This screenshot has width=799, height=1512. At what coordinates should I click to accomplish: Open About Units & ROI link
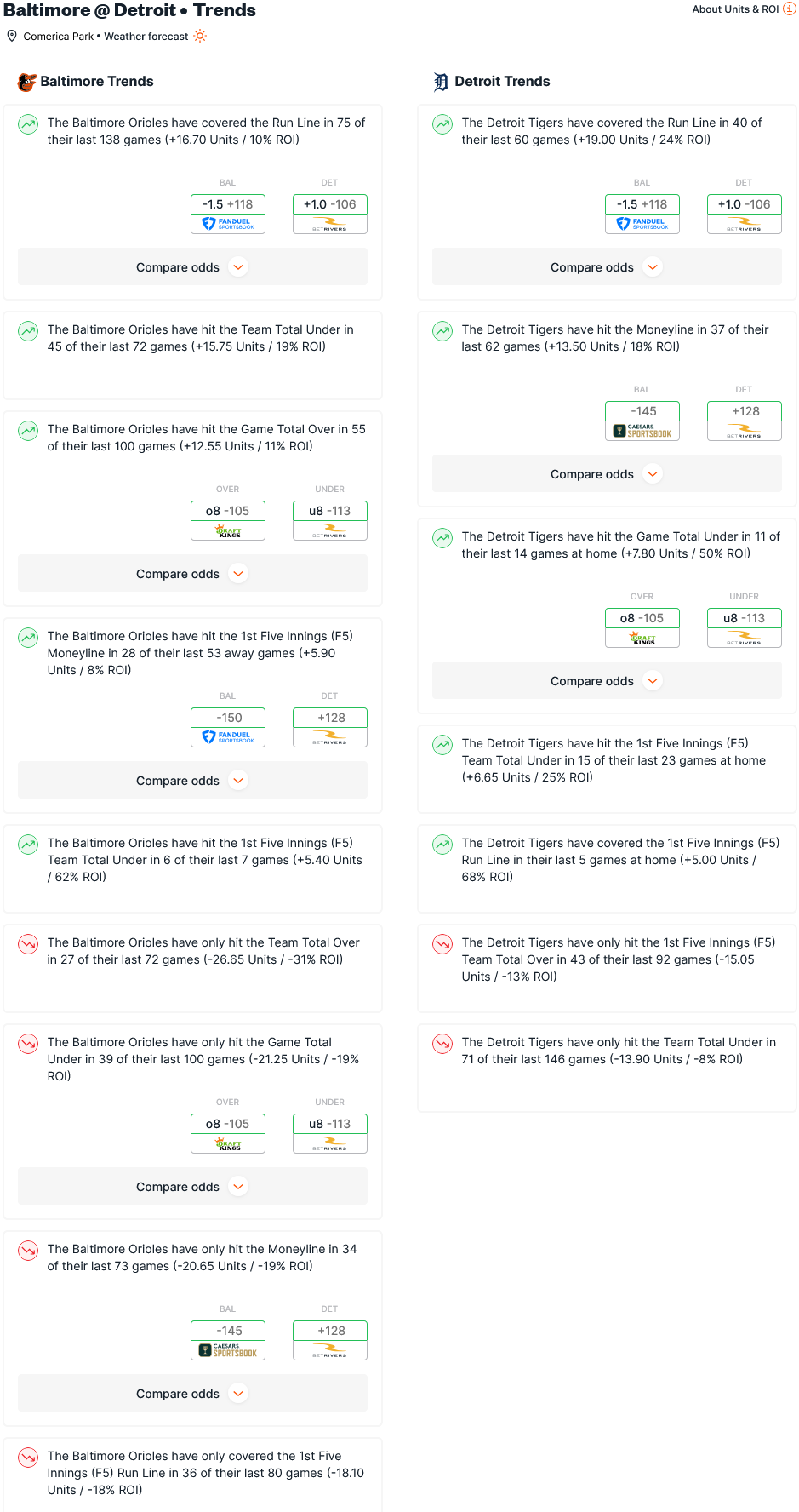coord(735,9)
